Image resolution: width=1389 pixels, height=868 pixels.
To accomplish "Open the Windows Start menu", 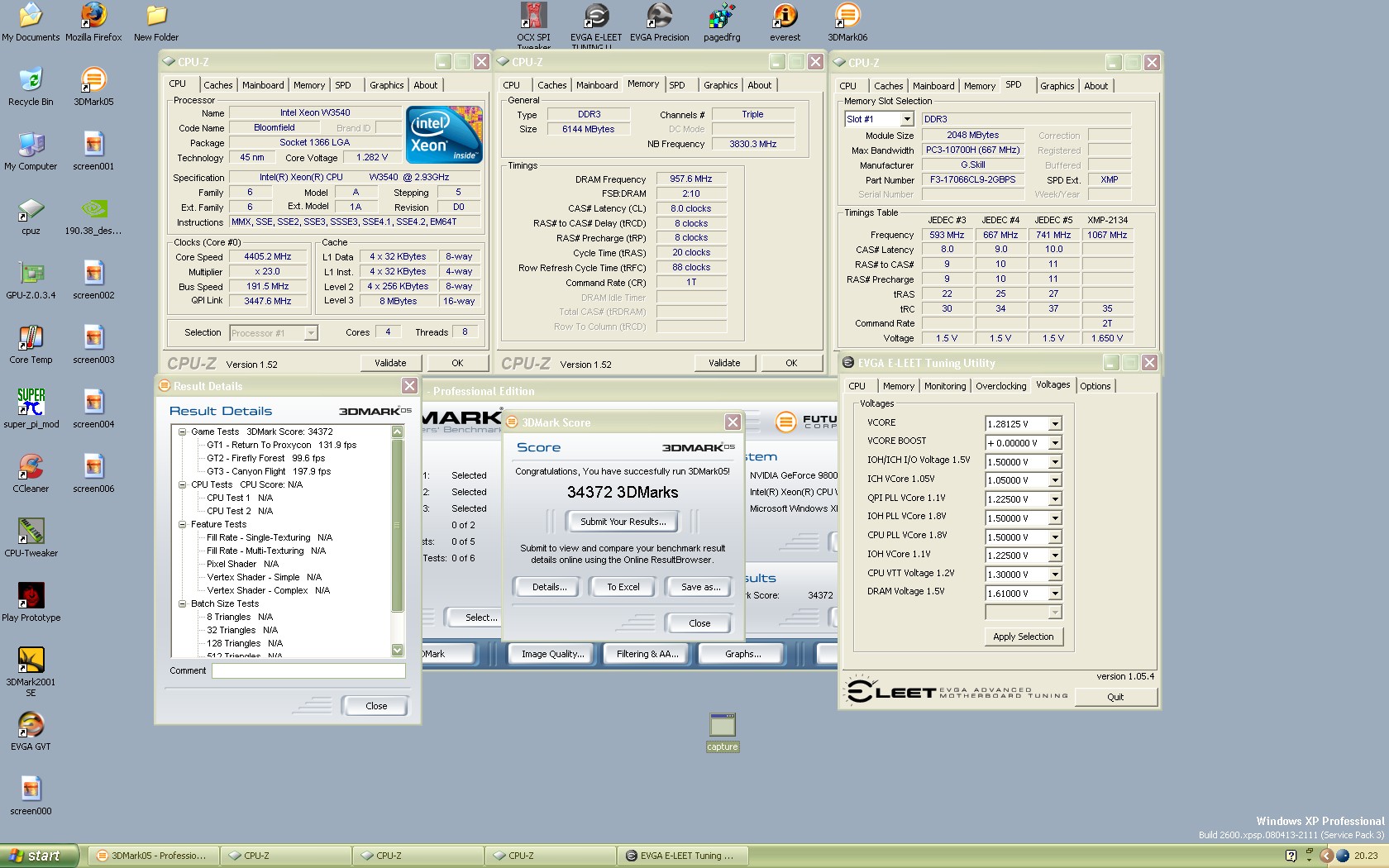I will coord(39,856).
